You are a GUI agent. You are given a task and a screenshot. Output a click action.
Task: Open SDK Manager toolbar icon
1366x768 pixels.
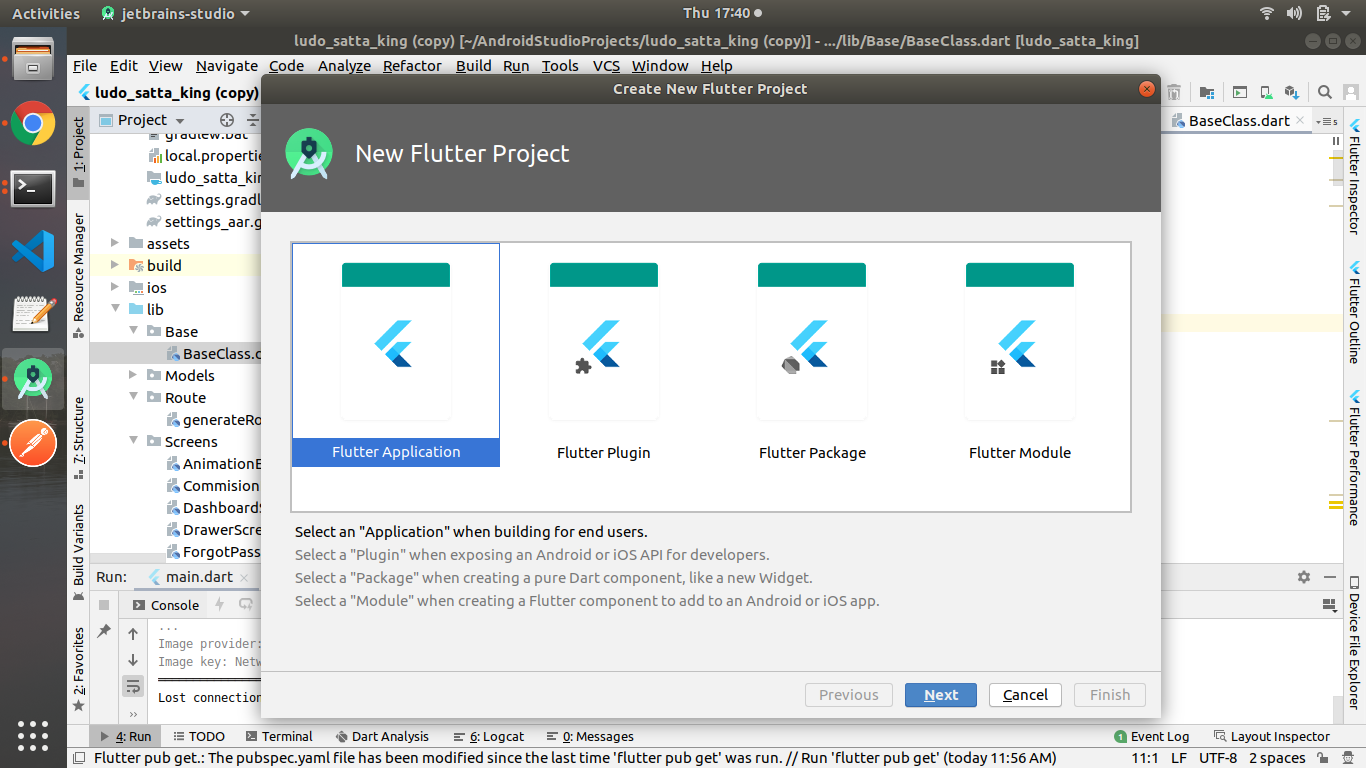tap(1292, 92)
